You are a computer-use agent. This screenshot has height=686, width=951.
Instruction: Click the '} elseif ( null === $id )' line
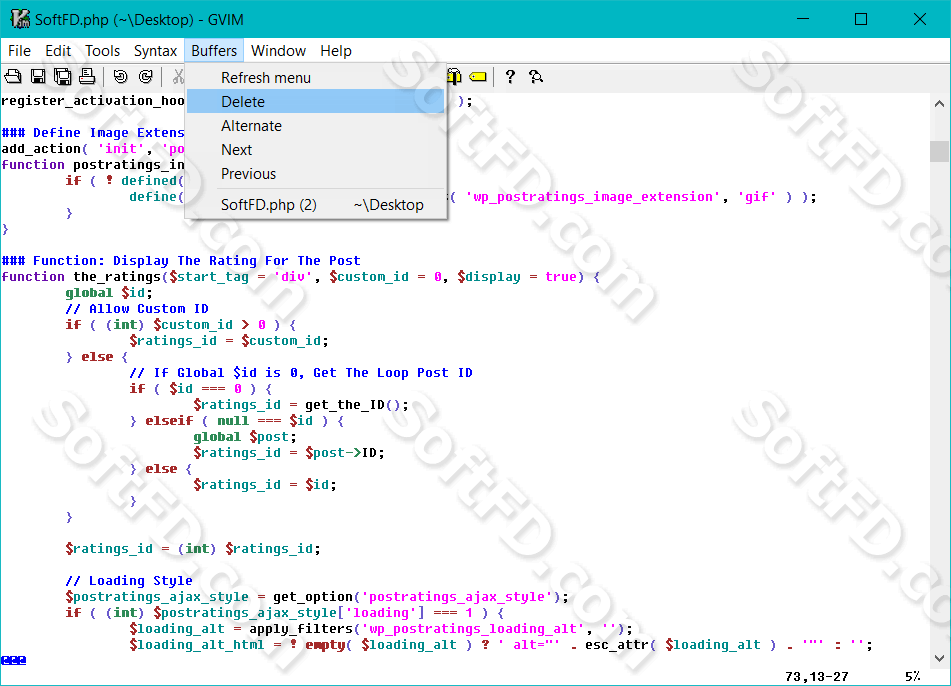[x=237, y=421]
